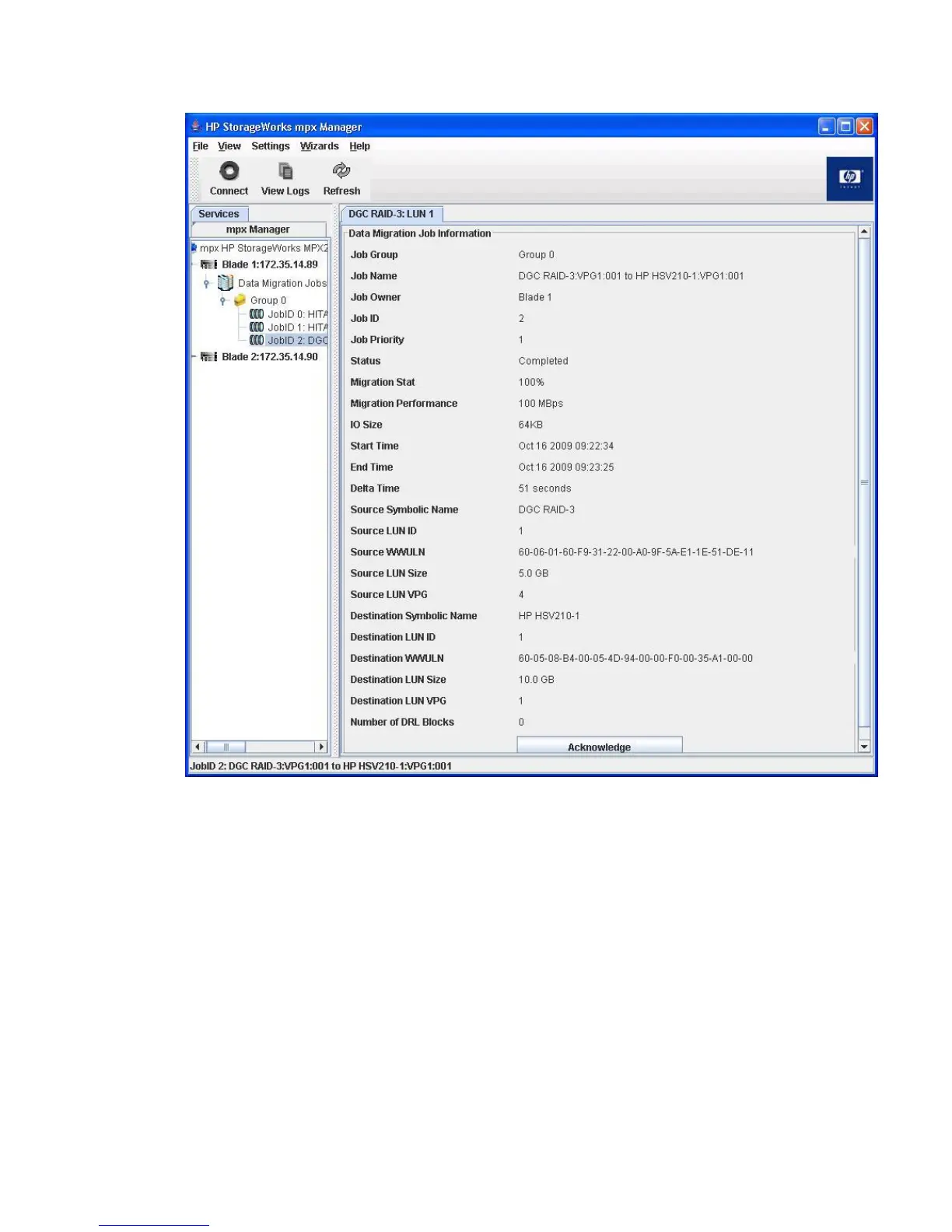Screen dimensions: 952x1232
Task: Open the Help menu
Action: [359, 146]
